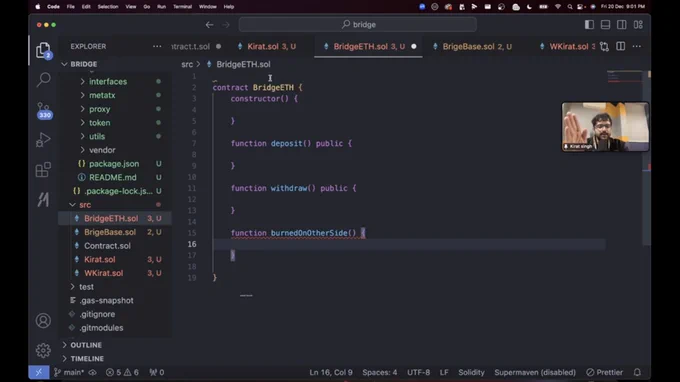680x382 pixels.
Task: Click the ports forwarded 0 indicator
Action: 157,372
